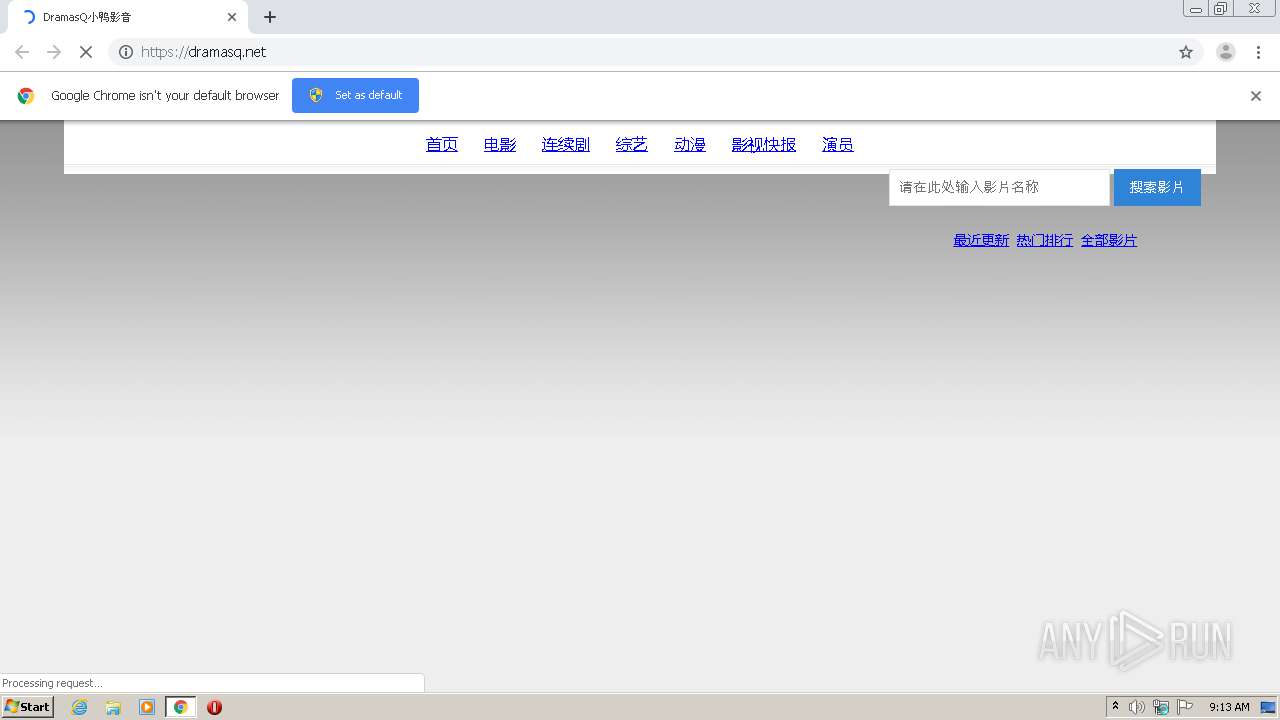Open the 全部影片 link
The image size is (1280, 720).
click(1109, 240)
